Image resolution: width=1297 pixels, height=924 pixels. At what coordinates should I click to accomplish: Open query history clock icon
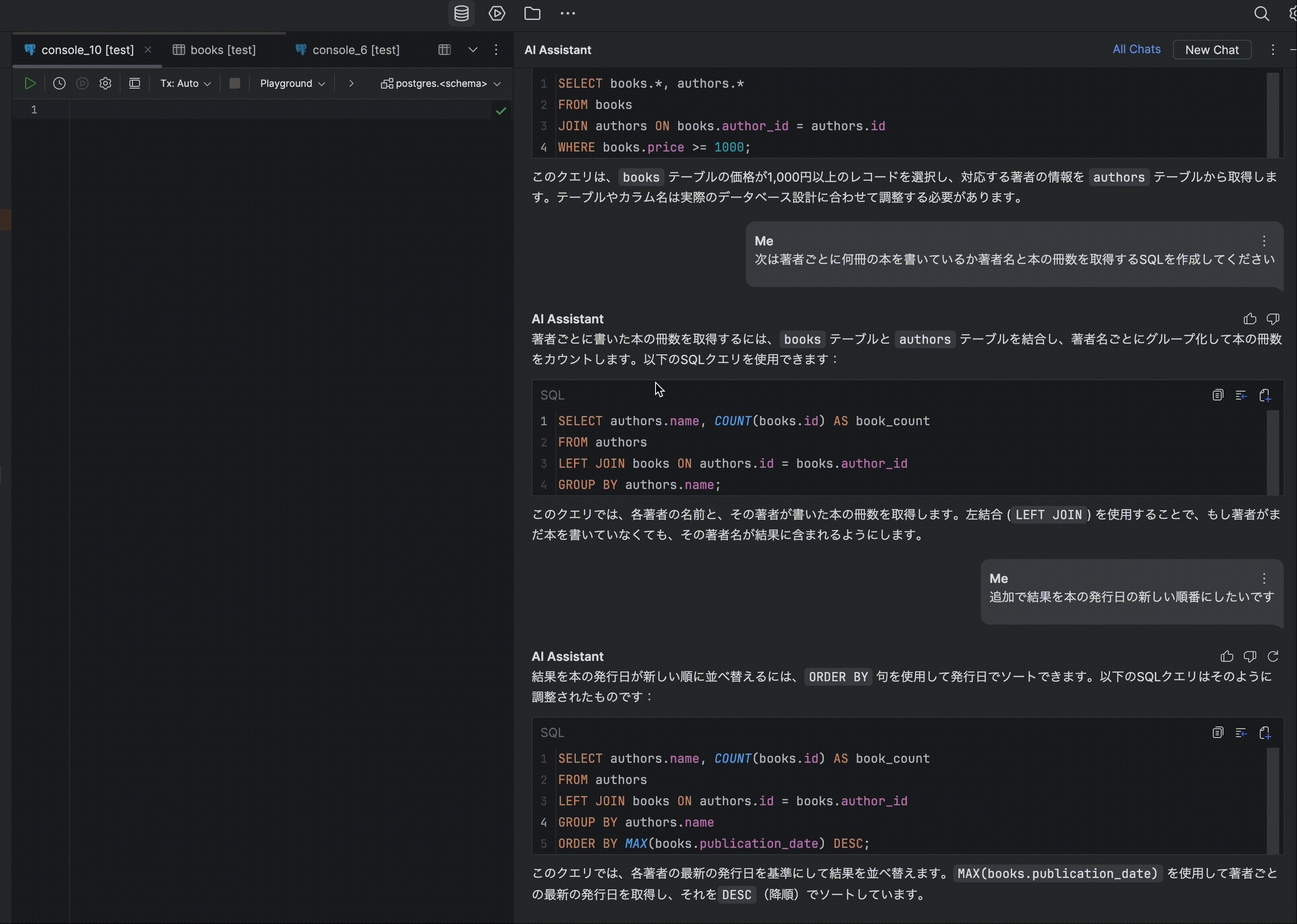point(59,84)
